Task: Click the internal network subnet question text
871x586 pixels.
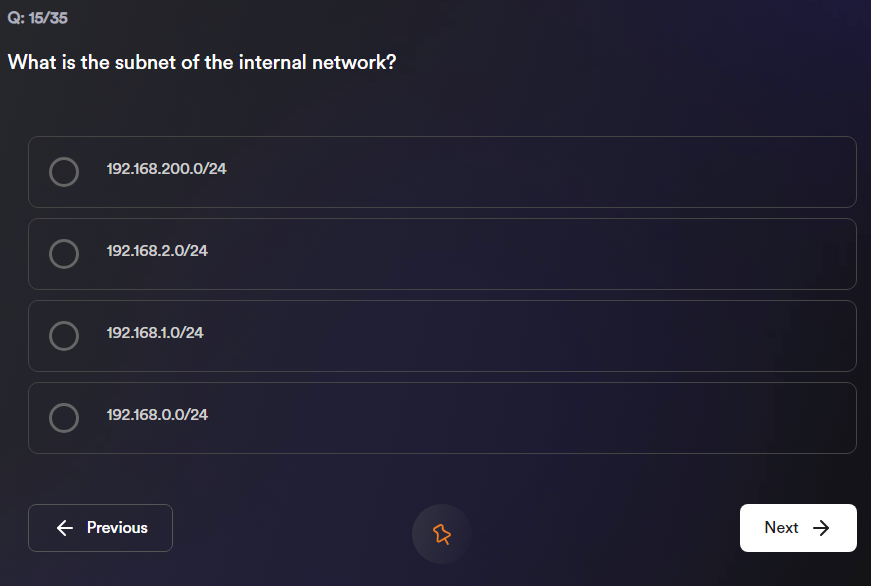Action: click(202, 62)
